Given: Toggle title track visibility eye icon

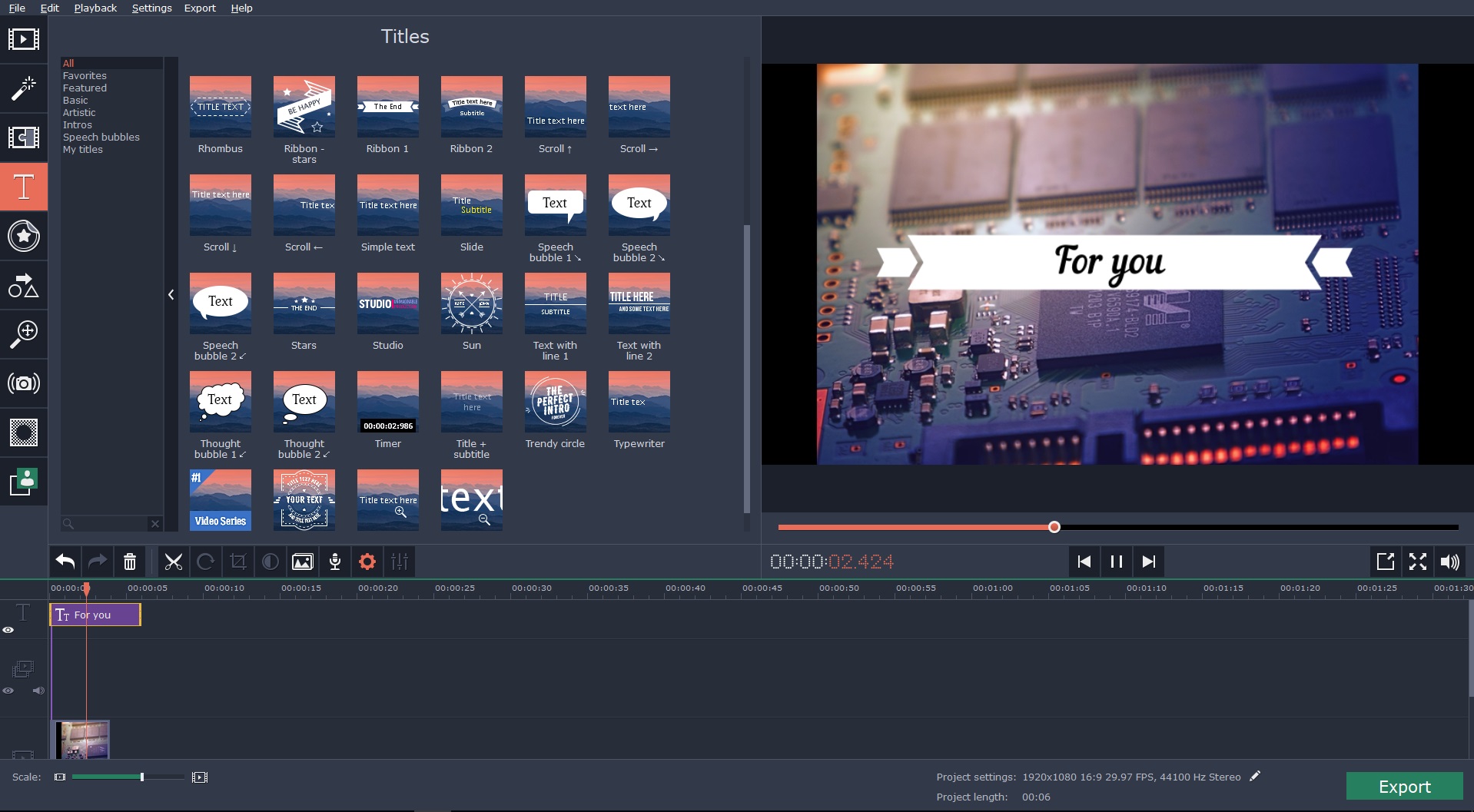Looking at the screenshot, I should (8, 630).
